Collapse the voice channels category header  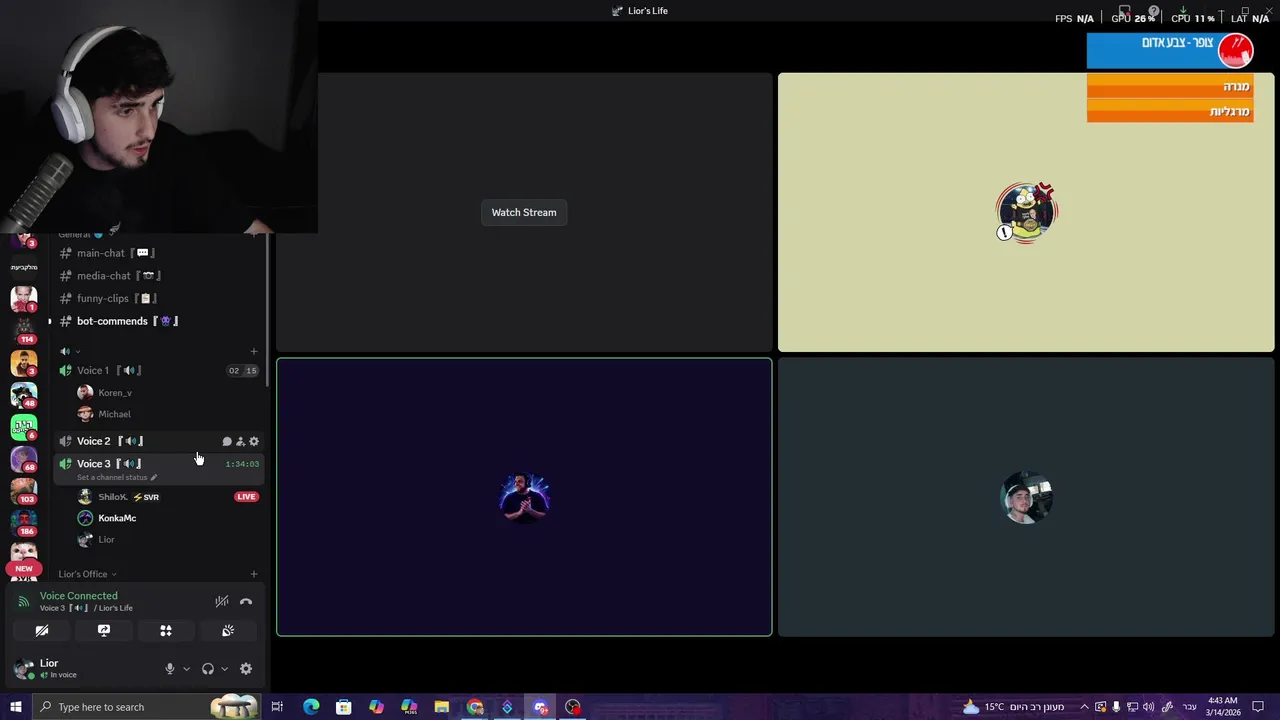(70, 351)
